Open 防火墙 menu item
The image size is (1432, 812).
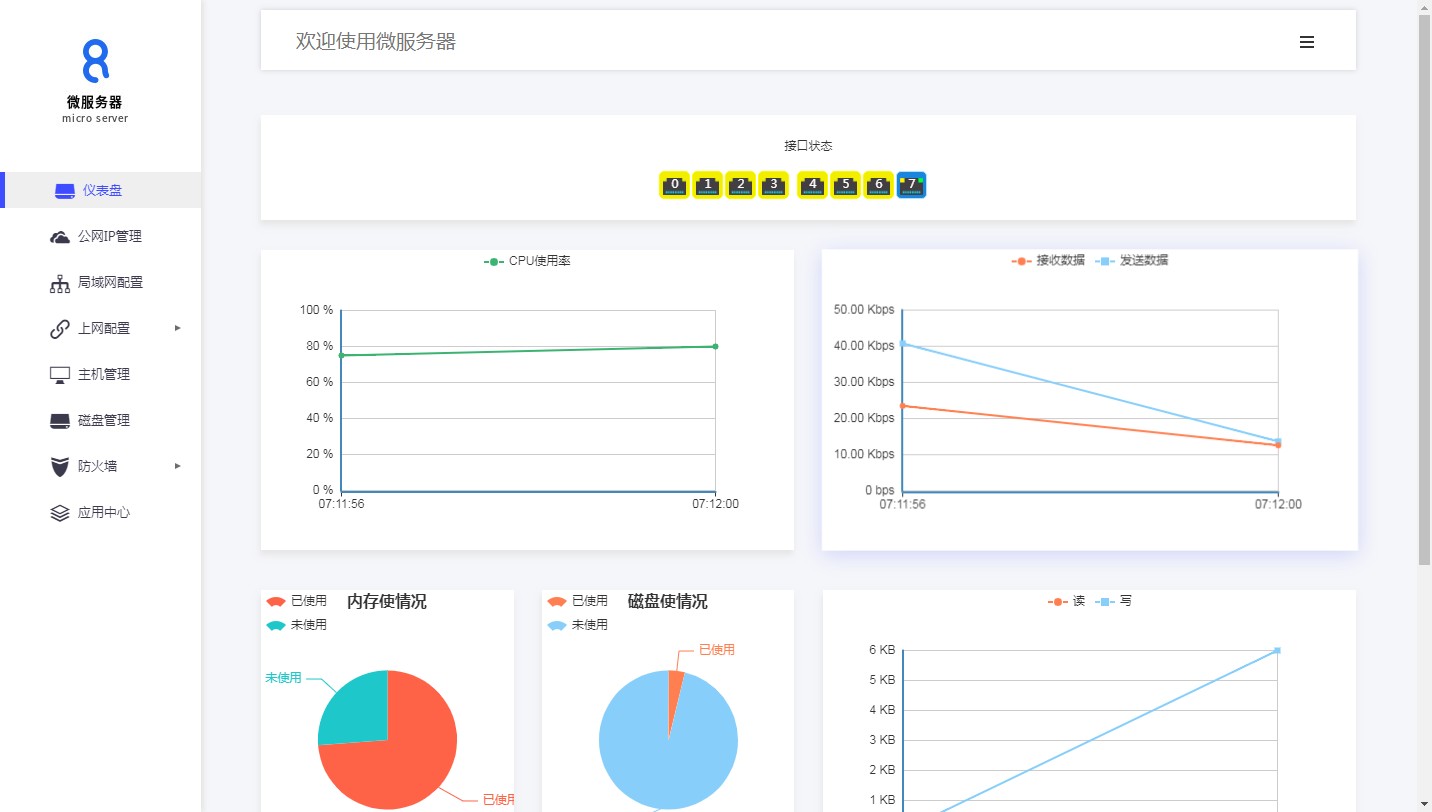point(97,466)
